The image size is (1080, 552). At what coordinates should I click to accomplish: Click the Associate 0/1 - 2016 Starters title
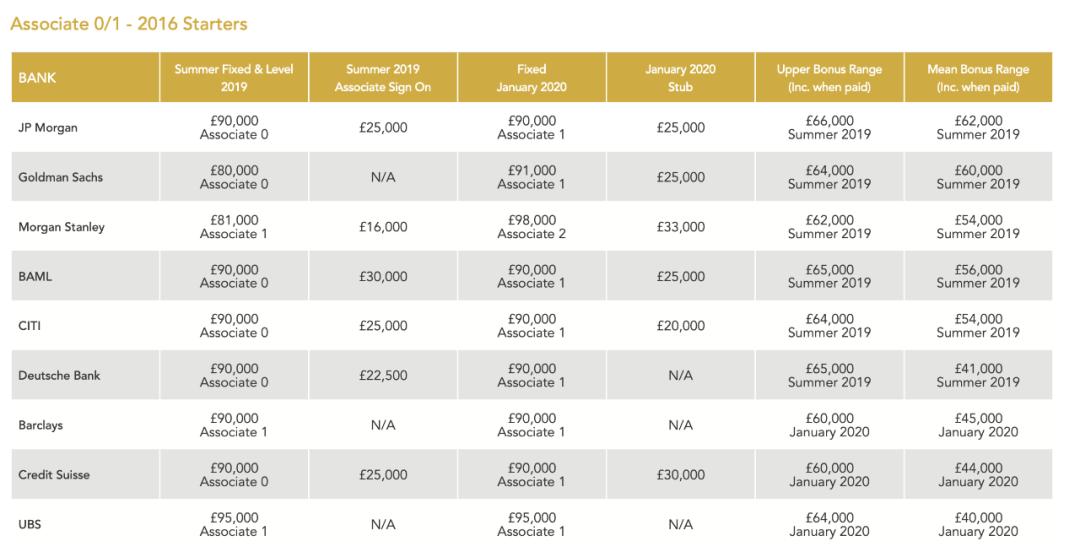point(129,22)
